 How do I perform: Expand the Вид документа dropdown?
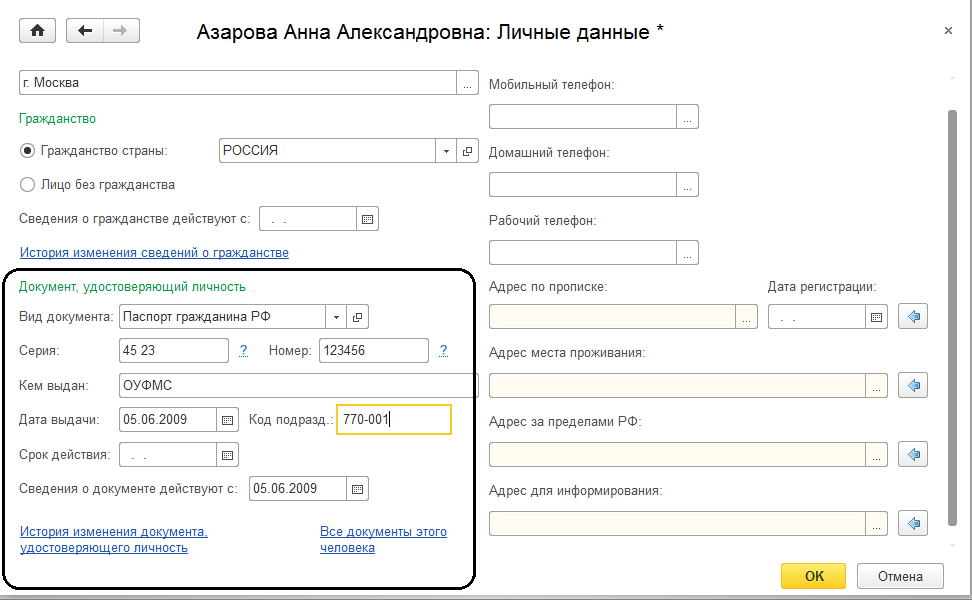pyautogui.click(x=336, y=317)
